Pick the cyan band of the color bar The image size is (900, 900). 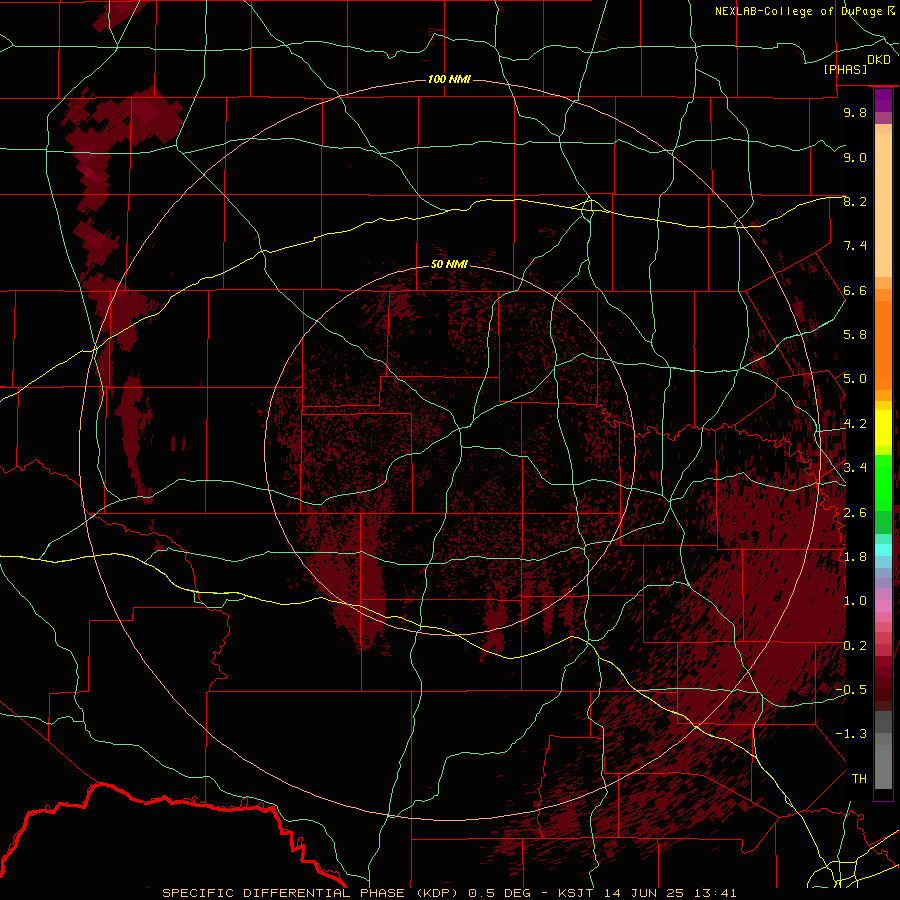(x=883, y=550)
